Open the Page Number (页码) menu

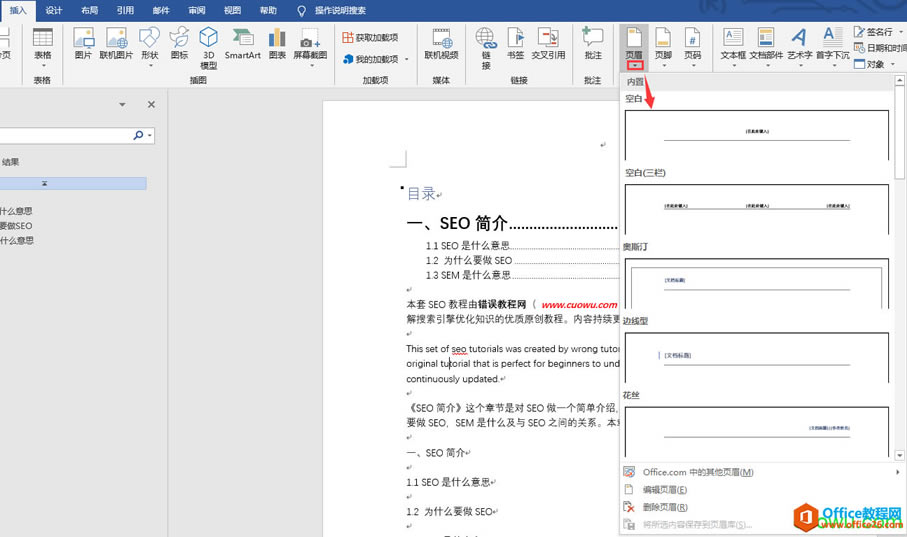coord(692,47)
